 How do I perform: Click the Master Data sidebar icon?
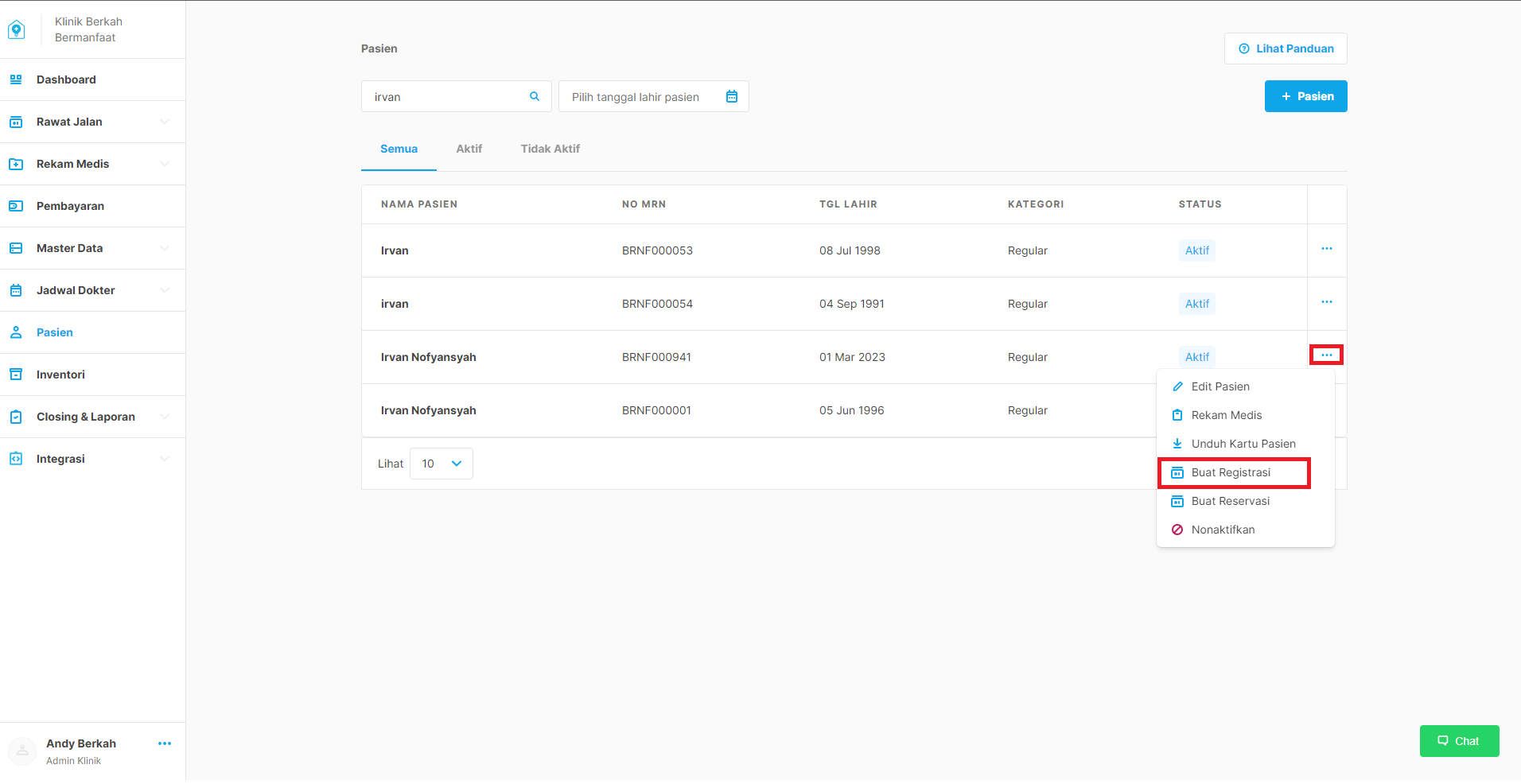coord(16,248)
